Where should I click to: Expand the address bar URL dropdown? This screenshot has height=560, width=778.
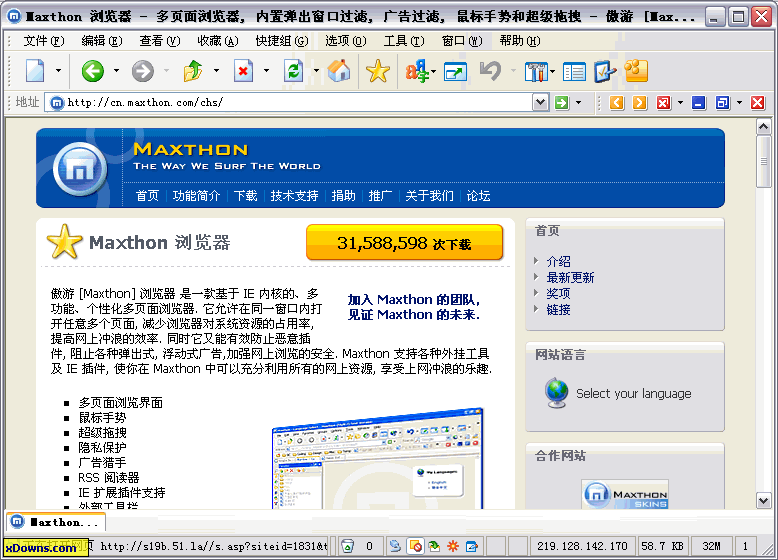(540, 103)
